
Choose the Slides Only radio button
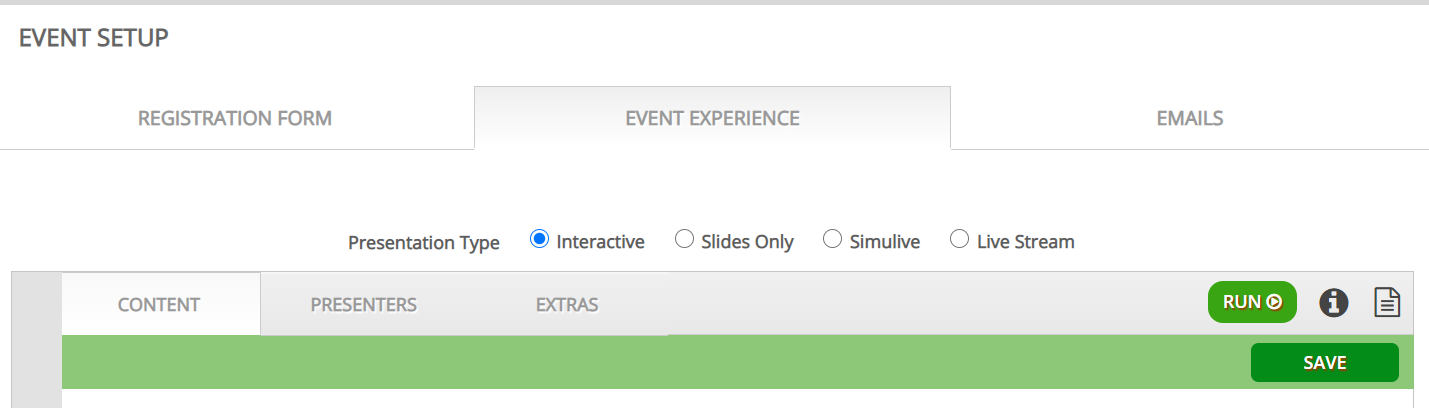684,239
